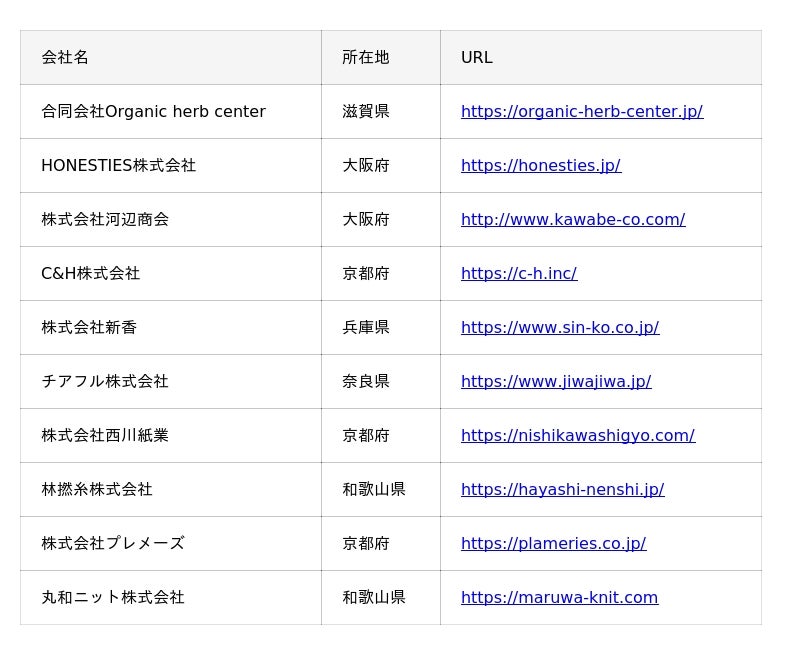The width and height of the screenshot is (800, 655).
Task: Open the maruwa-knit.com link
Action: (559, 598)
